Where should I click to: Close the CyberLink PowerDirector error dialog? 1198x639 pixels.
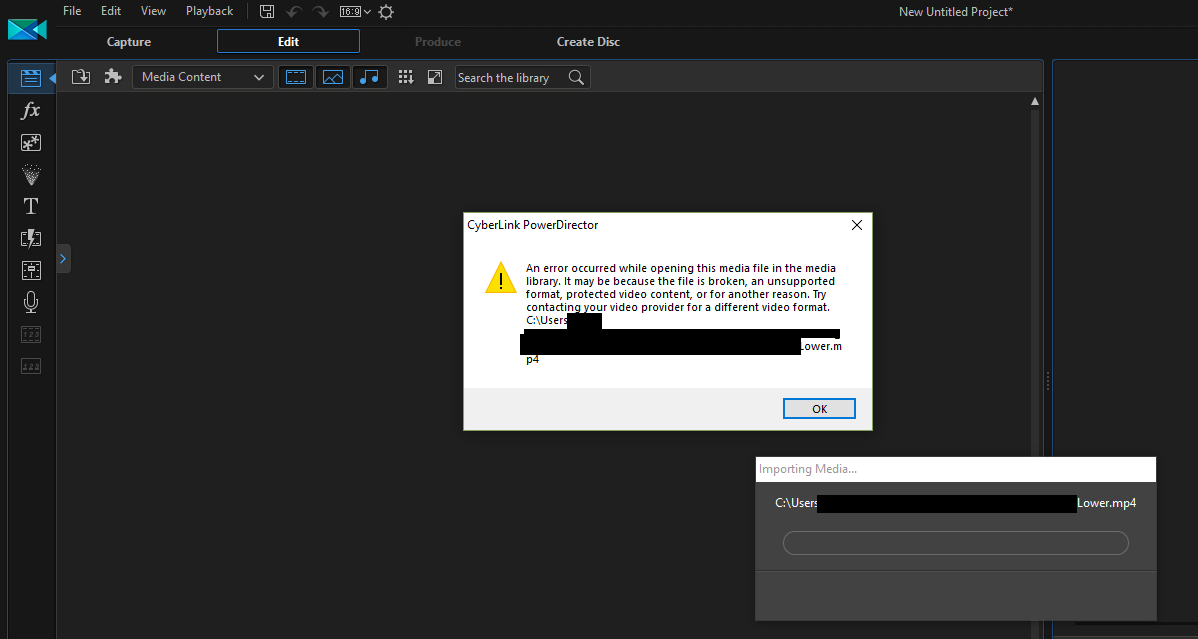tap(856, 225)
